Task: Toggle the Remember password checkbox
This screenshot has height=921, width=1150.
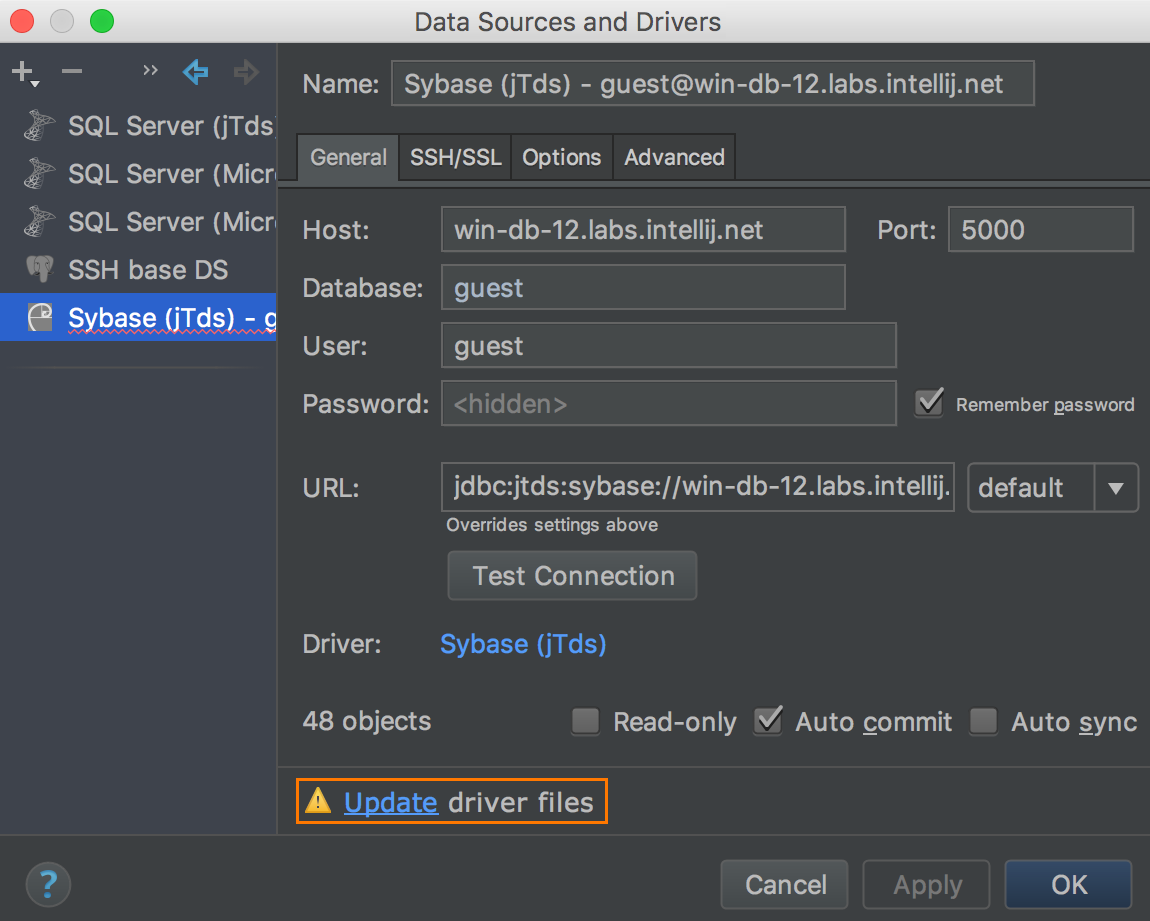Action: coord(929,403)
